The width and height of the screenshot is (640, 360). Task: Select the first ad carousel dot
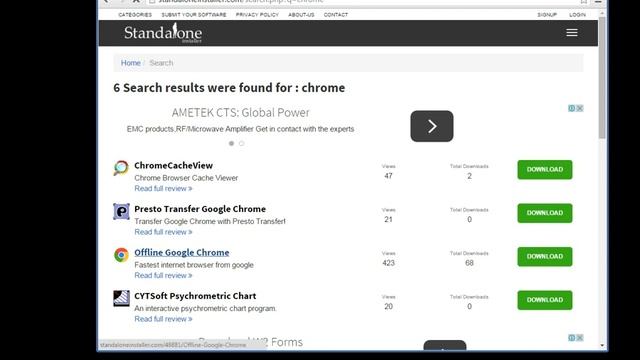pos(231,143)
